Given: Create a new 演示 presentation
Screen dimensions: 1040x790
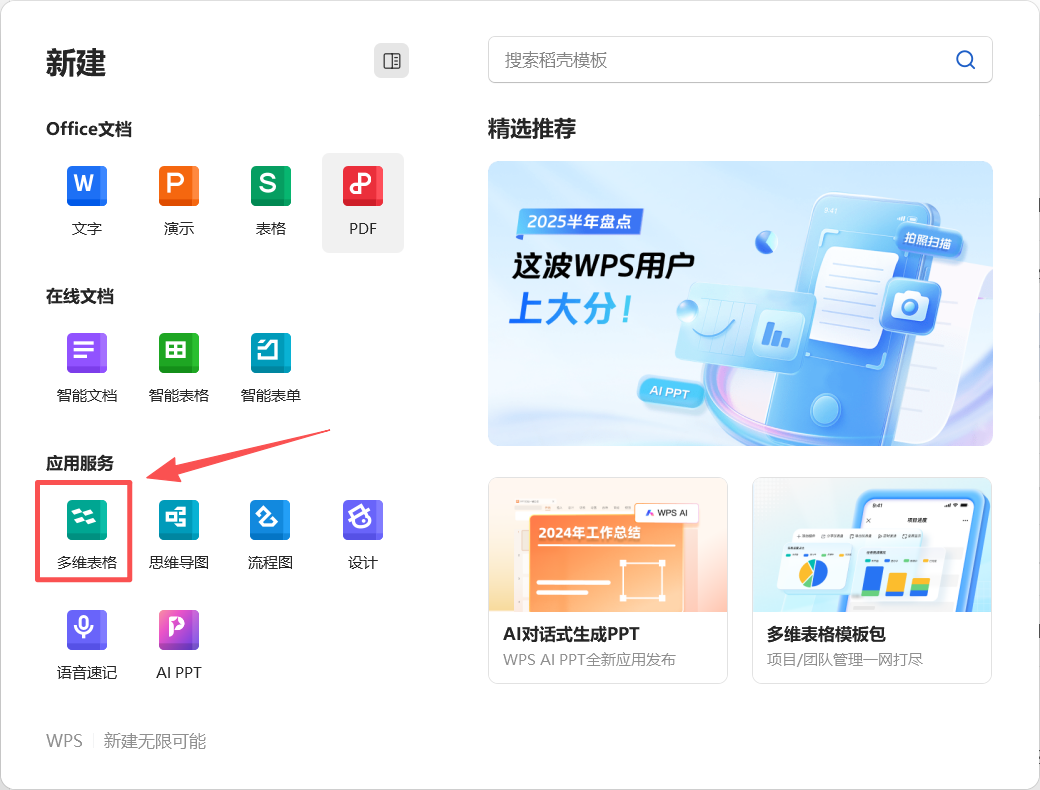Looking at the screenshot, I should [179, 186].
